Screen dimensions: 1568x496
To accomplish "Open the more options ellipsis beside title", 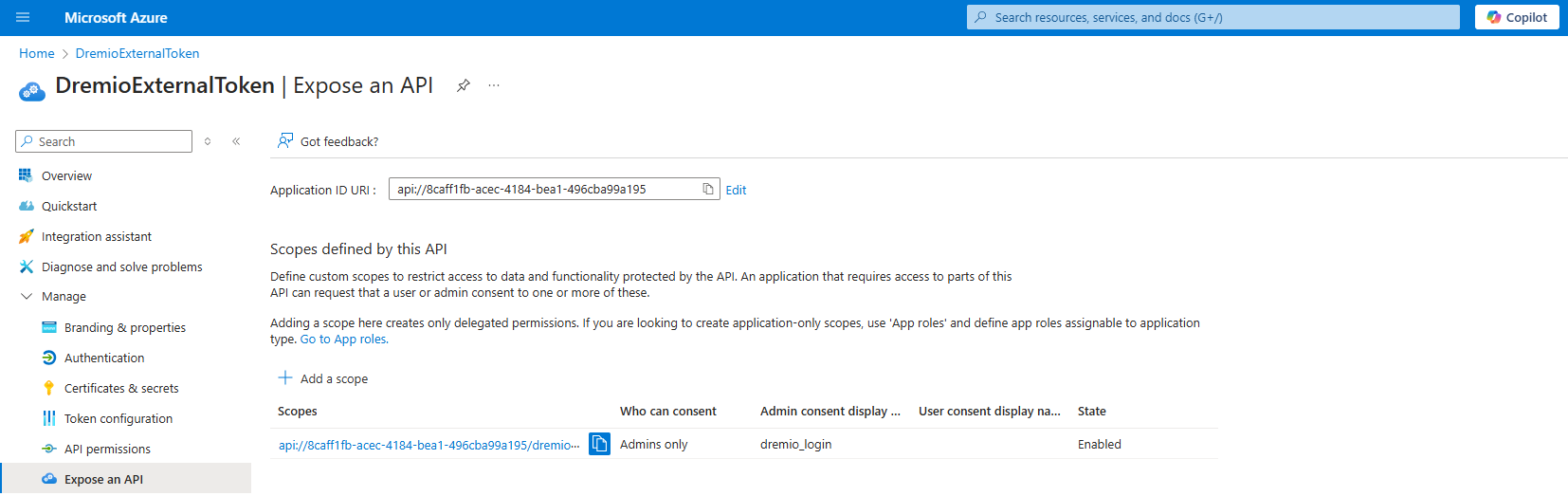I will point(494,85).
